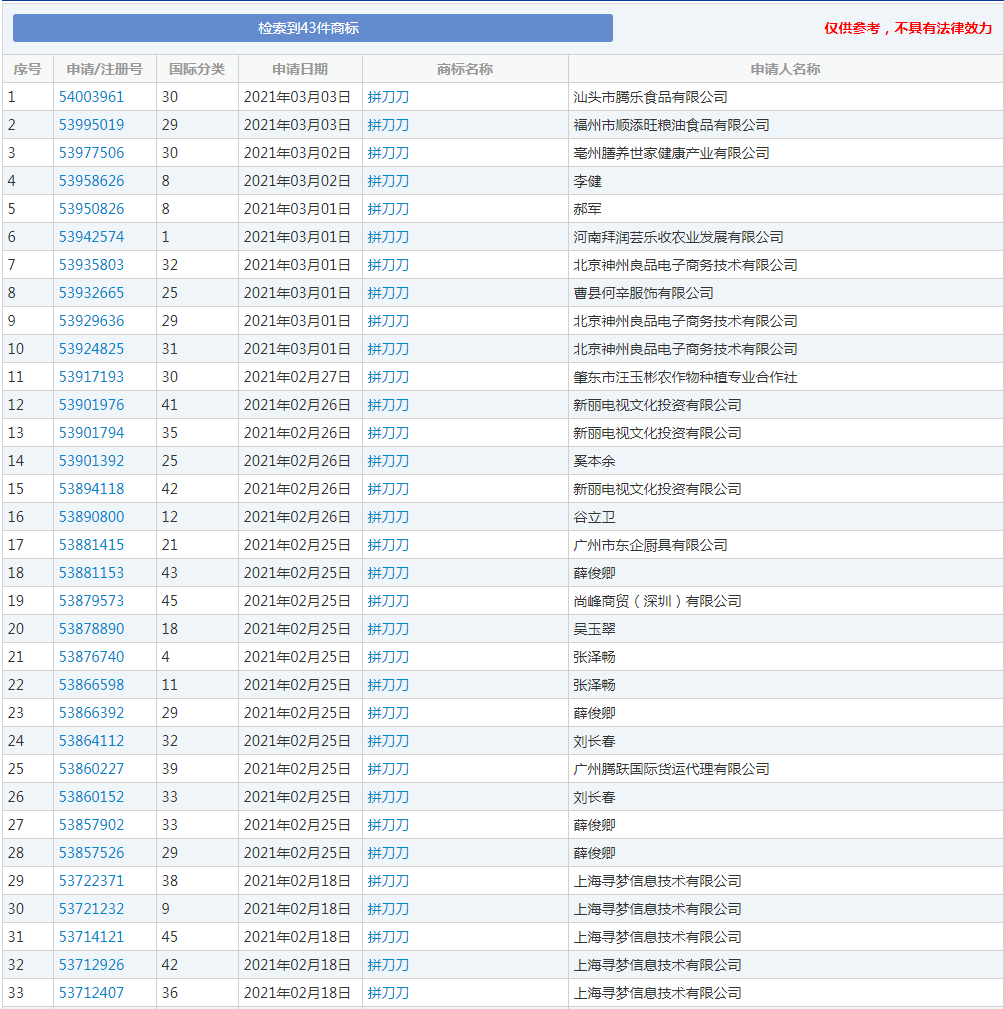This screenshot has width=1004, height=1009.
Task: Open registration number 53860152
Action: 91,797
